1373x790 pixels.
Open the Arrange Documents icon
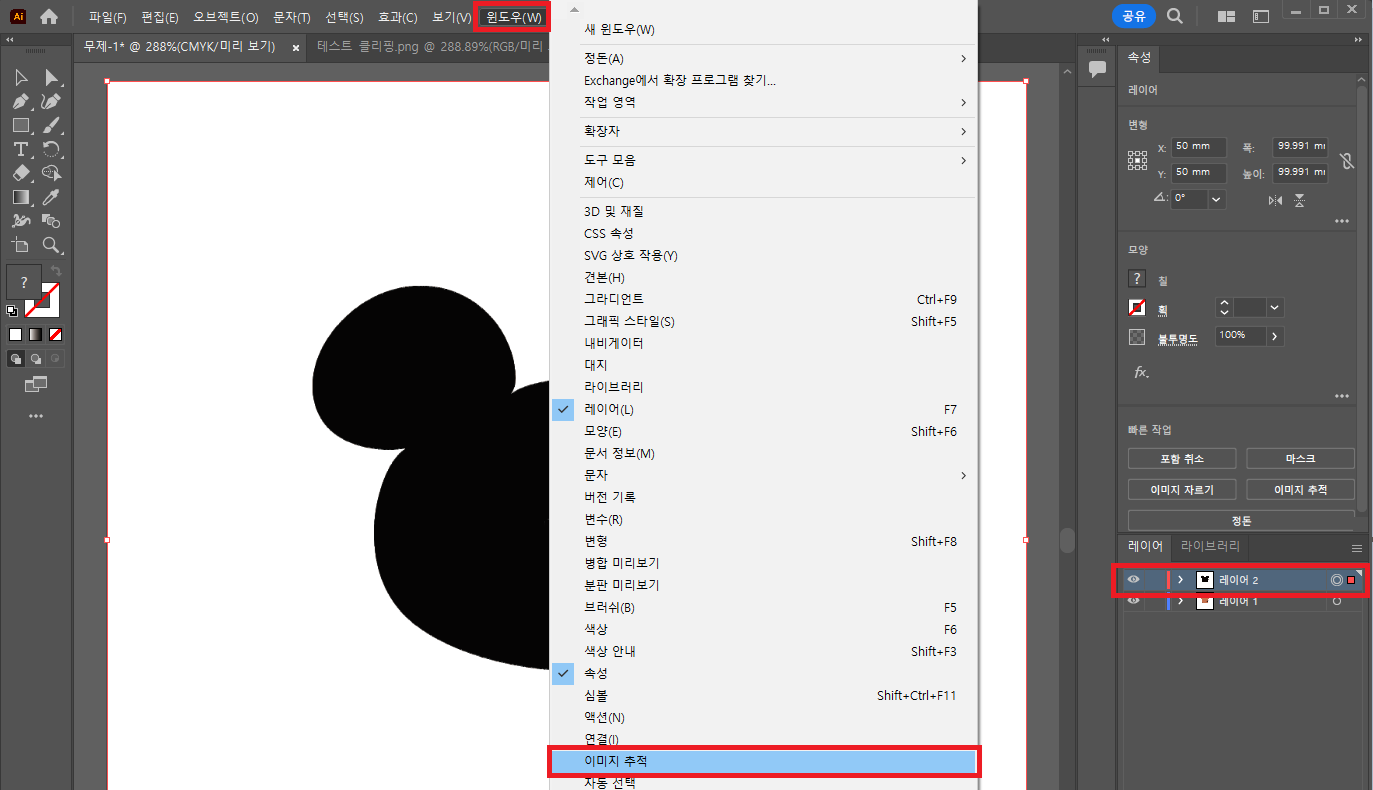pos(1226,17)
